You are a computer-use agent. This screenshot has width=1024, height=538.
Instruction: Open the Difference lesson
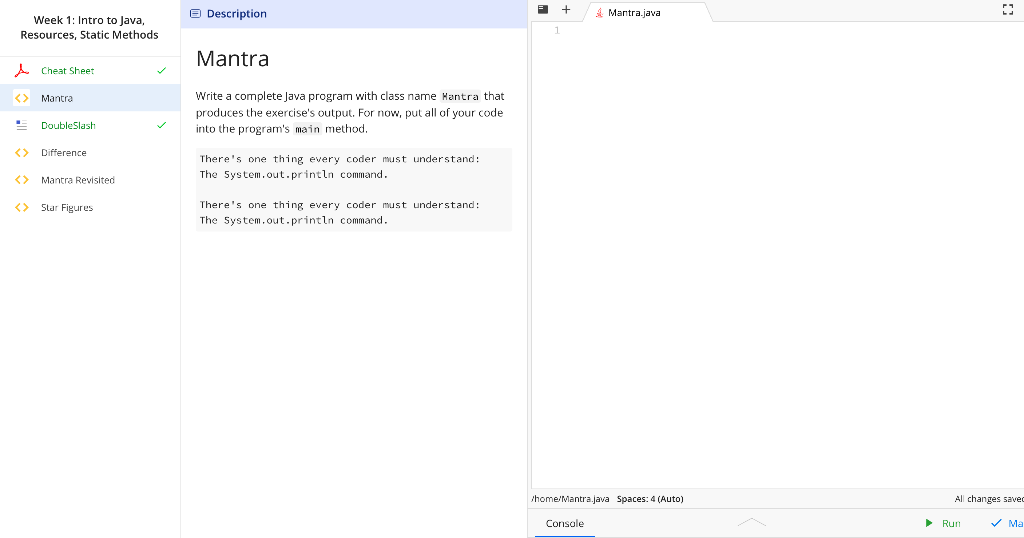click(x=90, y=153)
